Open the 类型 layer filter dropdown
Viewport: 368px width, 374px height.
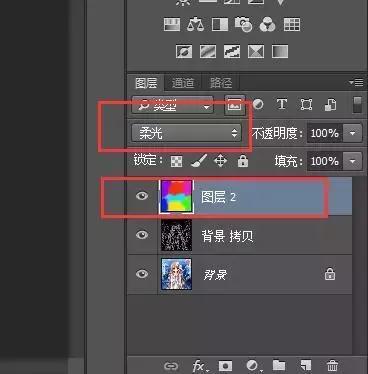pyautogui.click(x=172, y=105)
